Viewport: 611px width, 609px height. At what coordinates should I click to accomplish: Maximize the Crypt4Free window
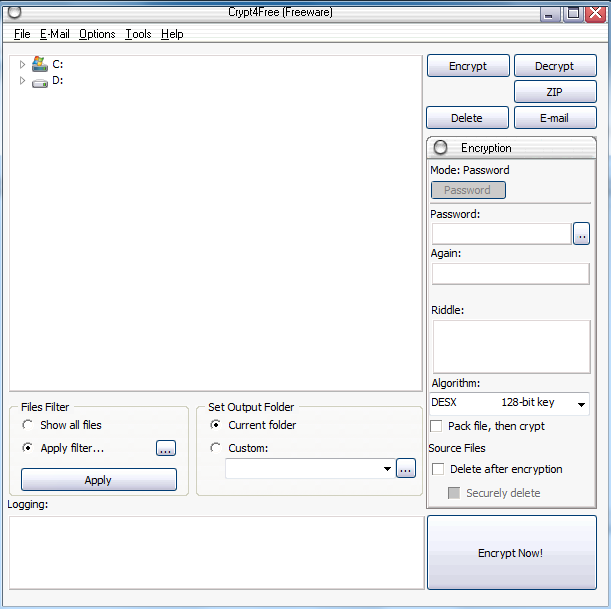573,14
